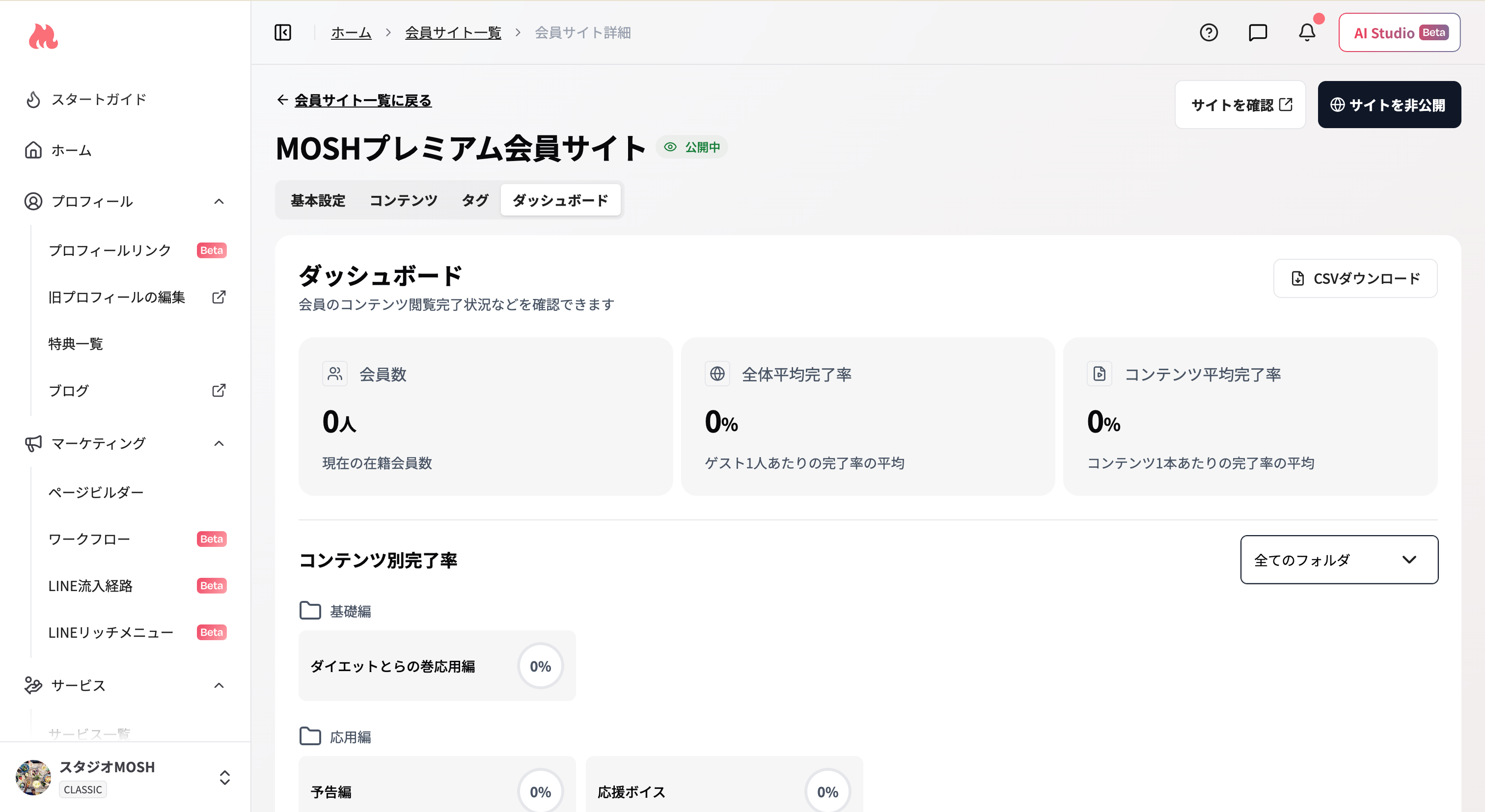1485x812 pixels.
Task: Click the 応用編 folder icon
Action: 310,736
